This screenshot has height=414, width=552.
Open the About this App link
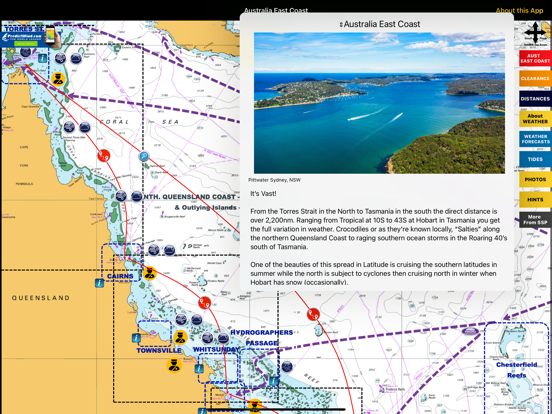tap(519, 11)
